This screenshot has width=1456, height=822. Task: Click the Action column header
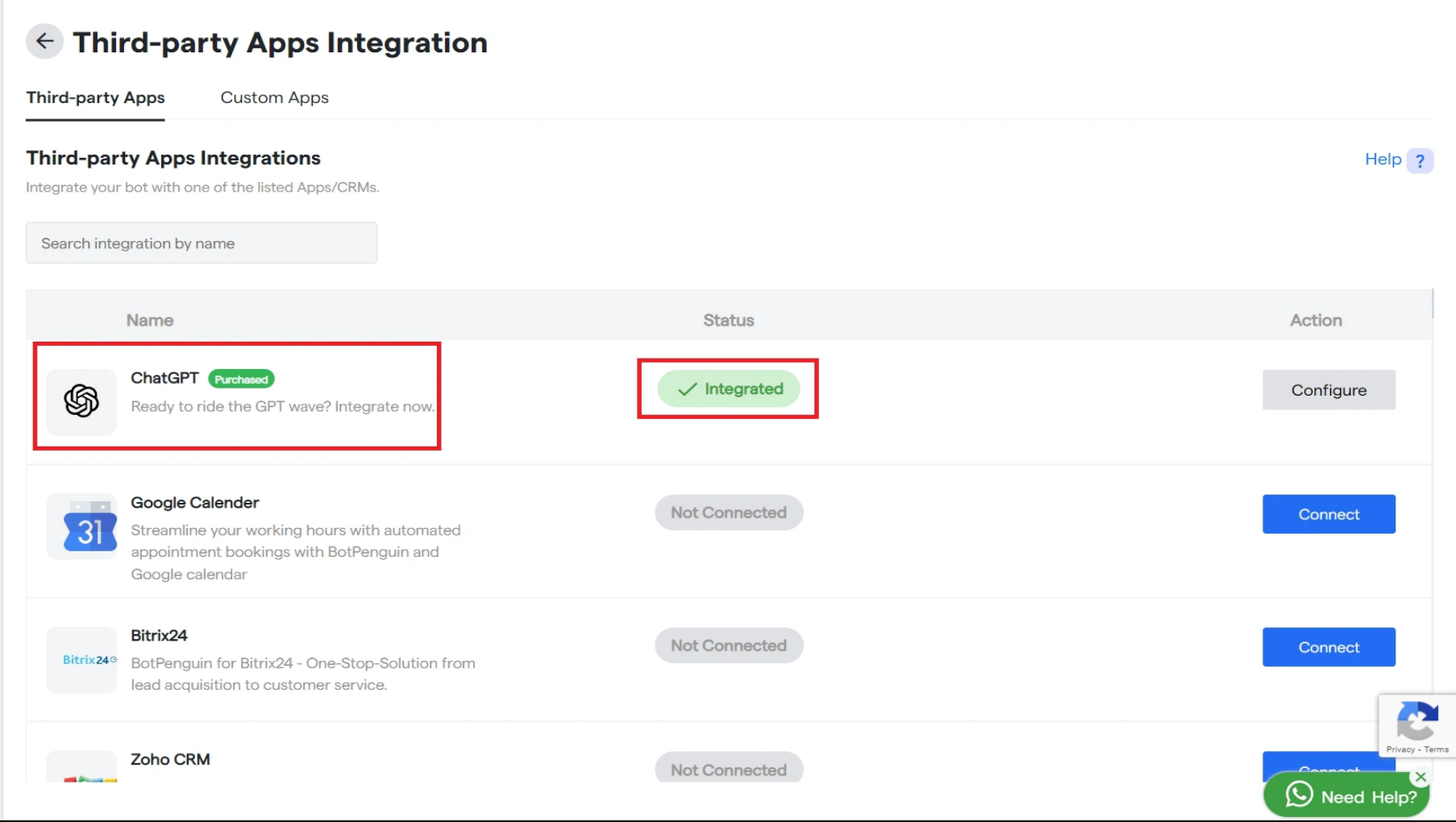[x=1316, y=320]
